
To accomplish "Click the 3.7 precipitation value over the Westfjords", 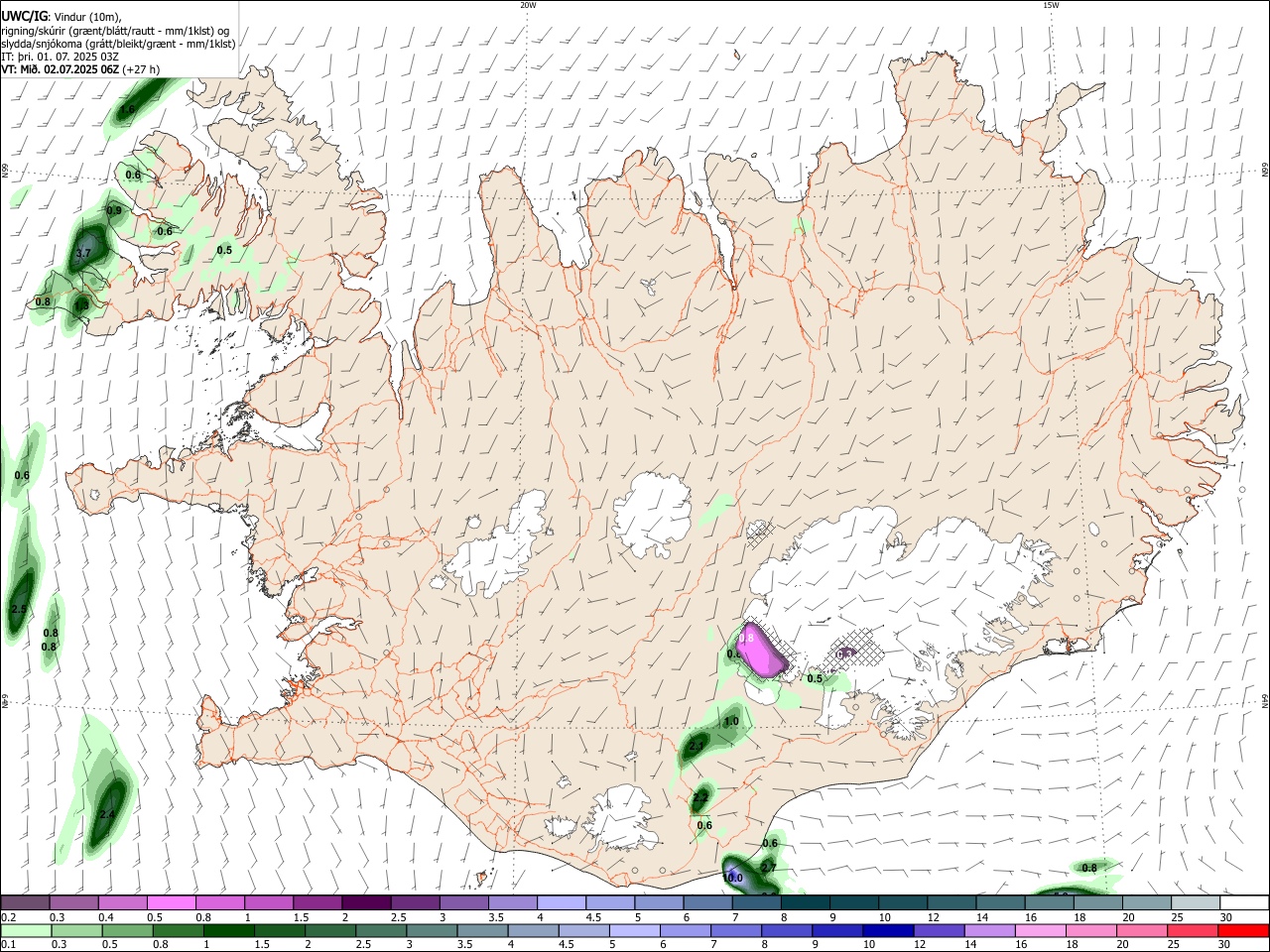I will point(83,254).
